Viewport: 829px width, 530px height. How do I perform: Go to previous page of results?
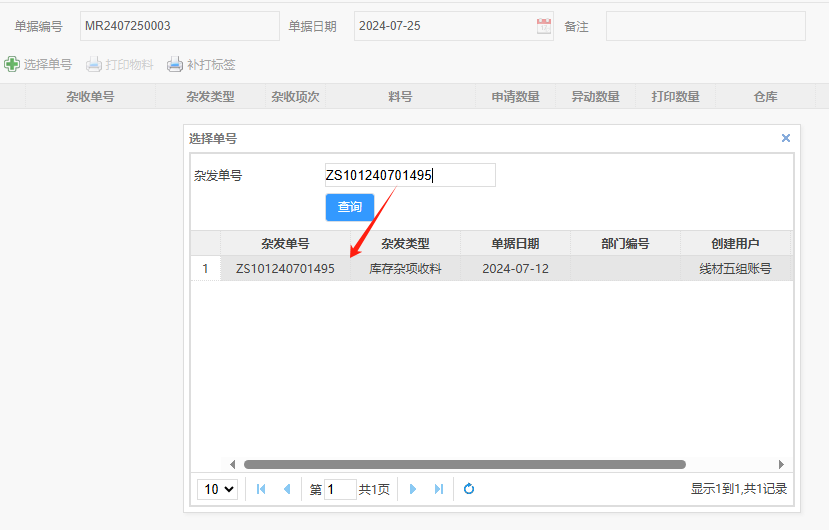[287, 489]
